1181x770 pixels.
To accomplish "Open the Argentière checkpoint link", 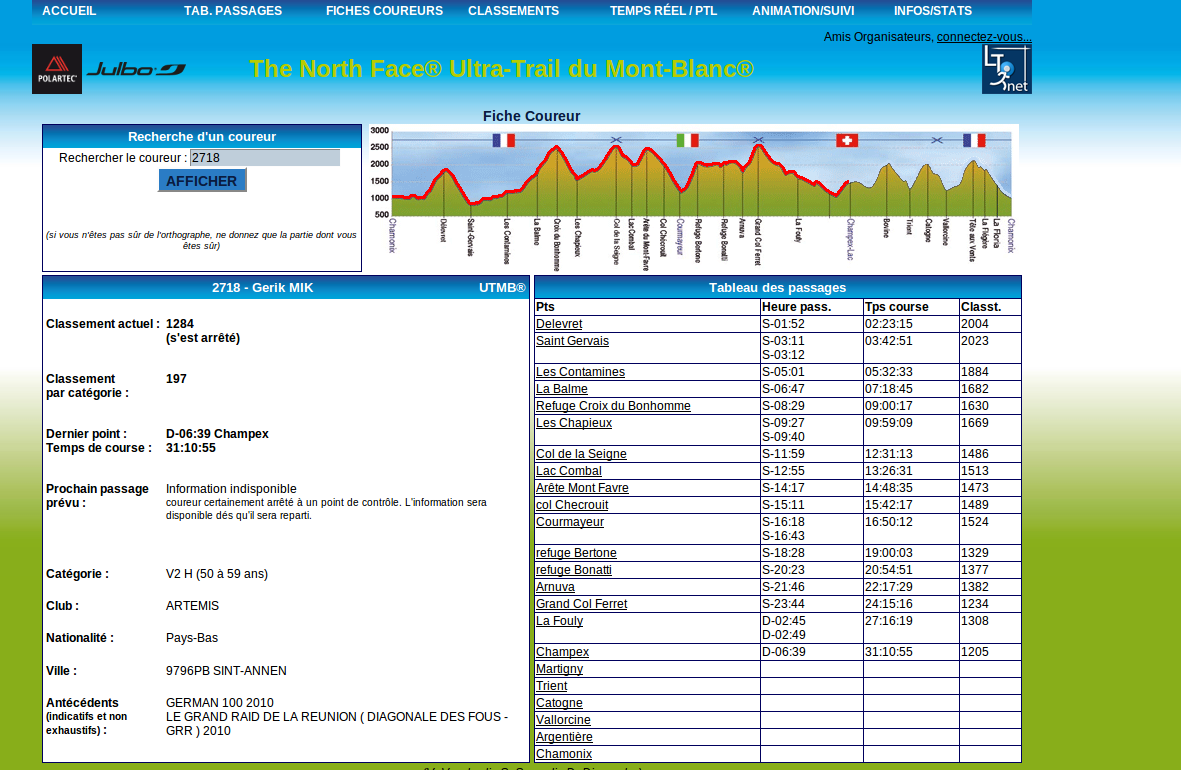I will [x=564, y=737].
